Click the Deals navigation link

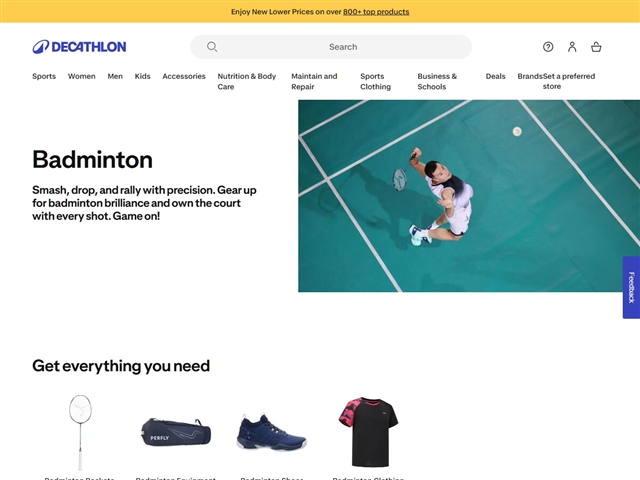coord(496,76)
